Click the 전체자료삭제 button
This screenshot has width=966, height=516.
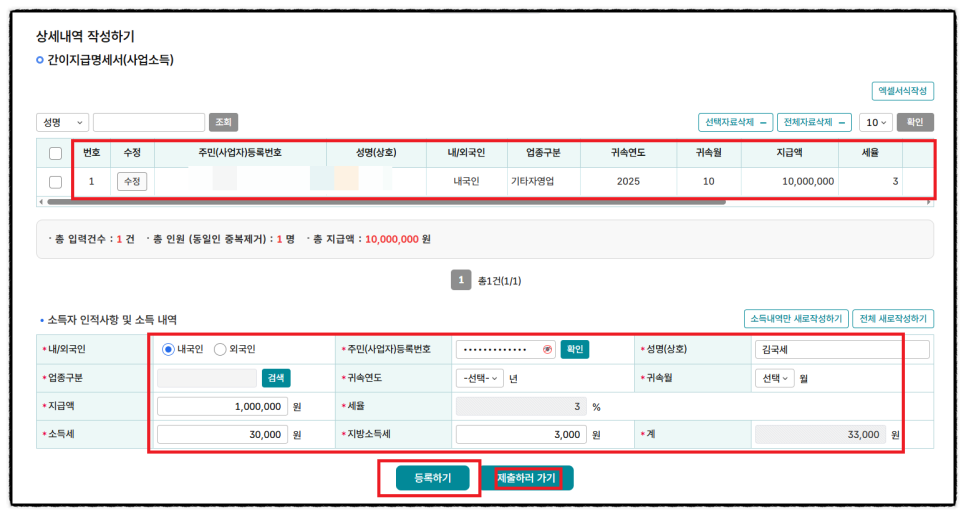tap(814, 123)
